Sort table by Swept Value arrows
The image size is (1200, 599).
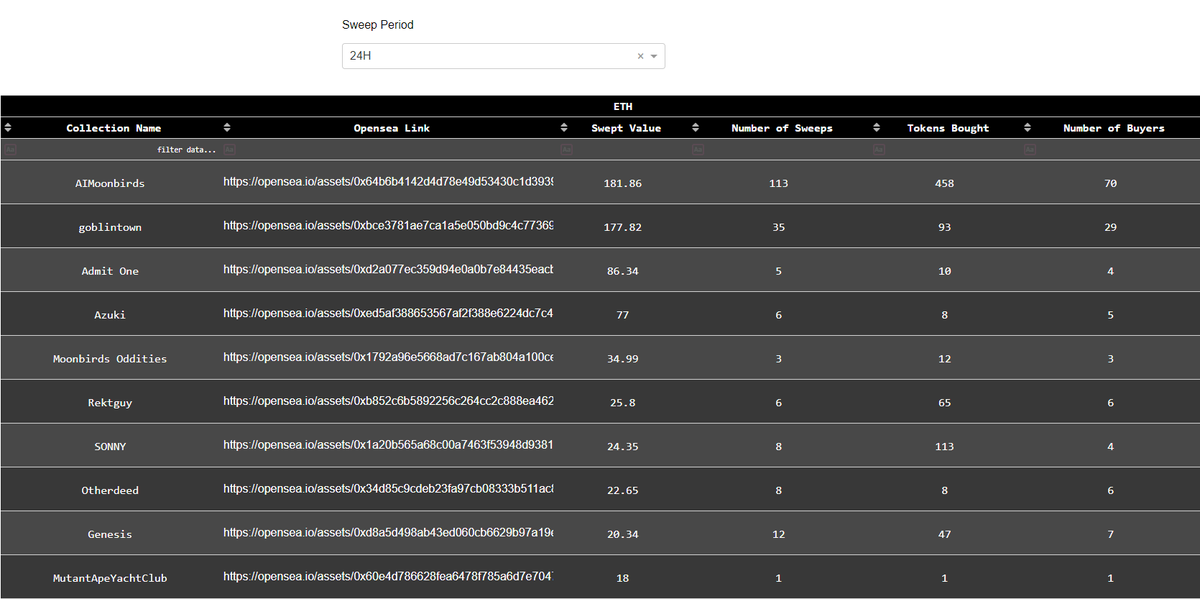564,128
